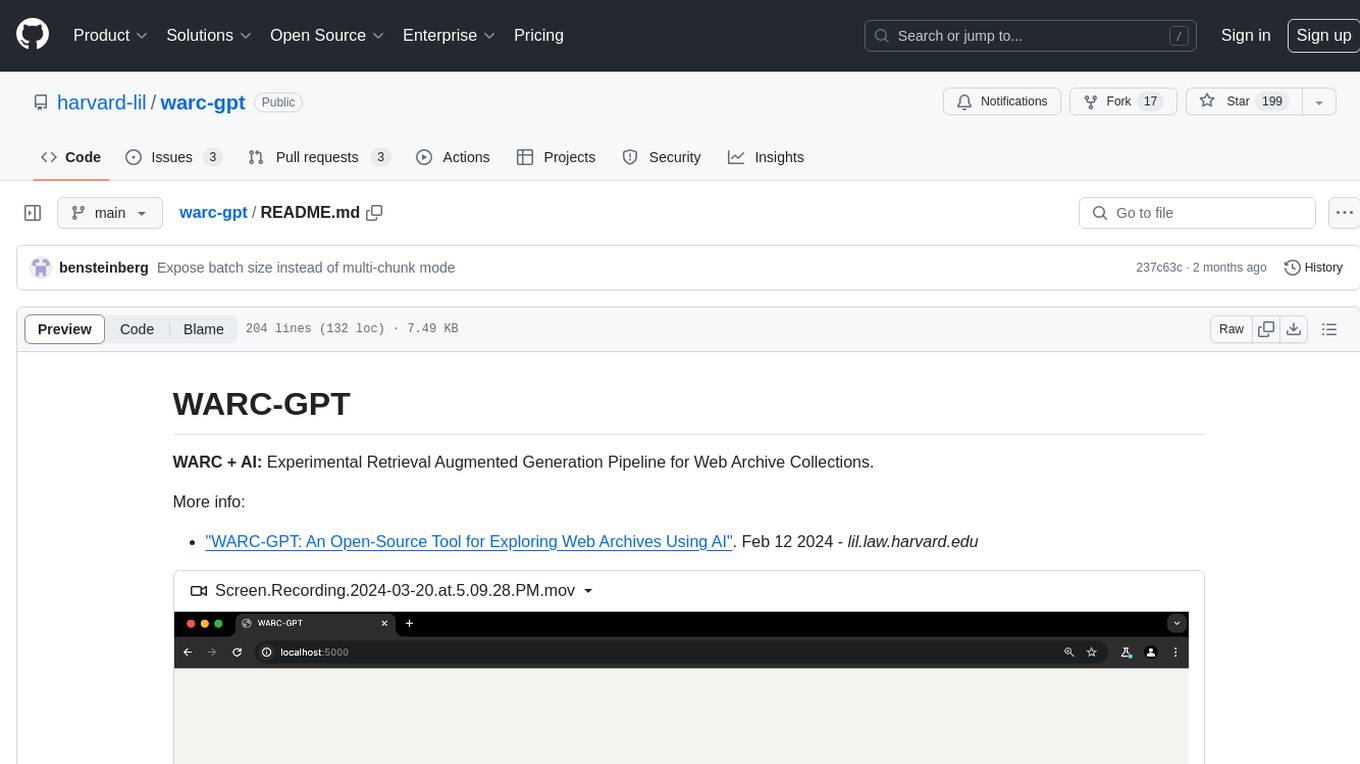Open the star lists dropdown arrow
1360x764 pixels.
click(1319, 102)
